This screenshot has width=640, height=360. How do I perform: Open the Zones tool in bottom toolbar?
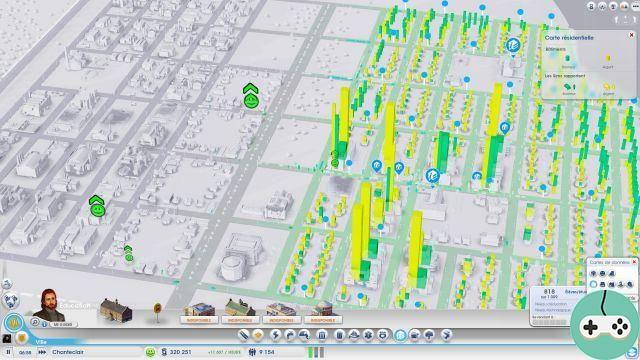258,335
